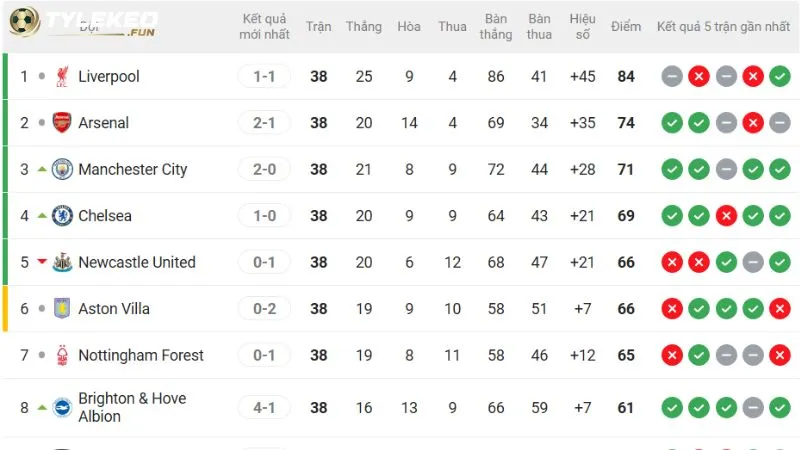800x450 pixels.
Task: Sort table by Điểm column header
Action: pos(626,27)
